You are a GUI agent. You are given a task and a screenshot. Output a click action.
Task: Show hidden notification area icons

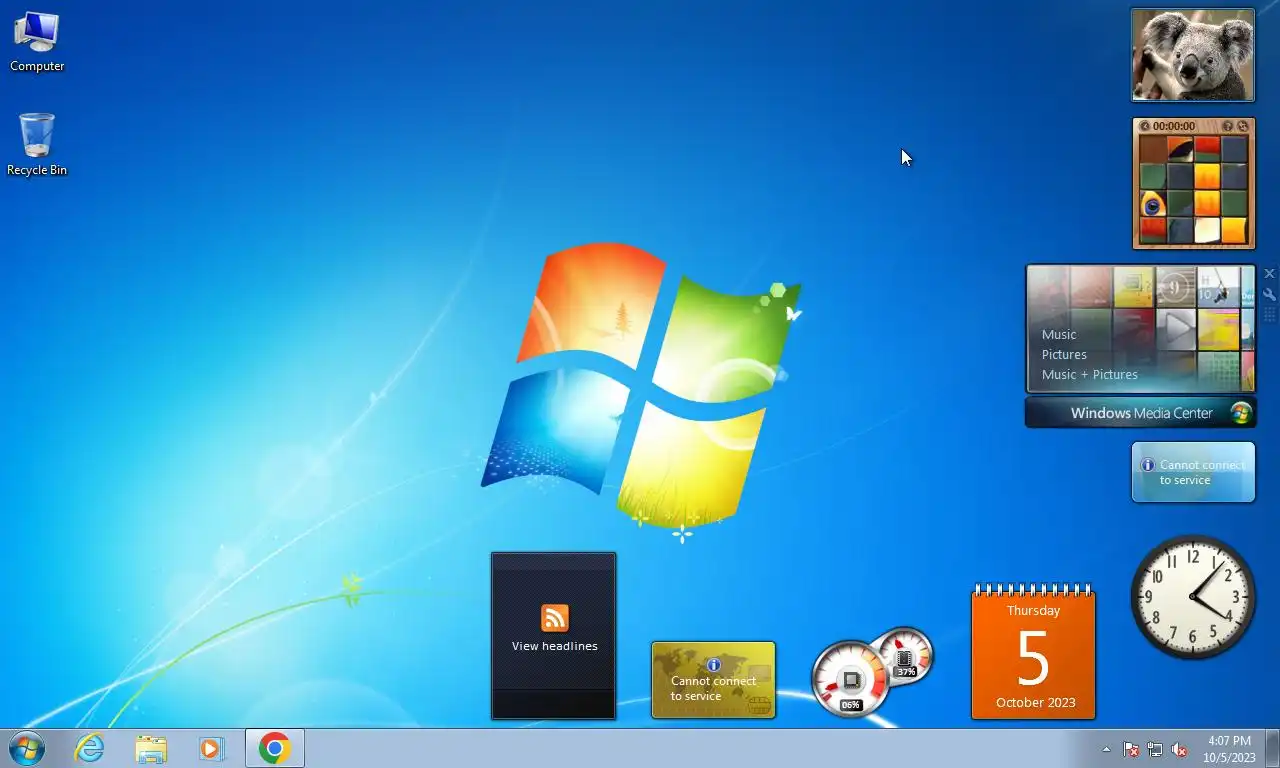[1106, 749]
